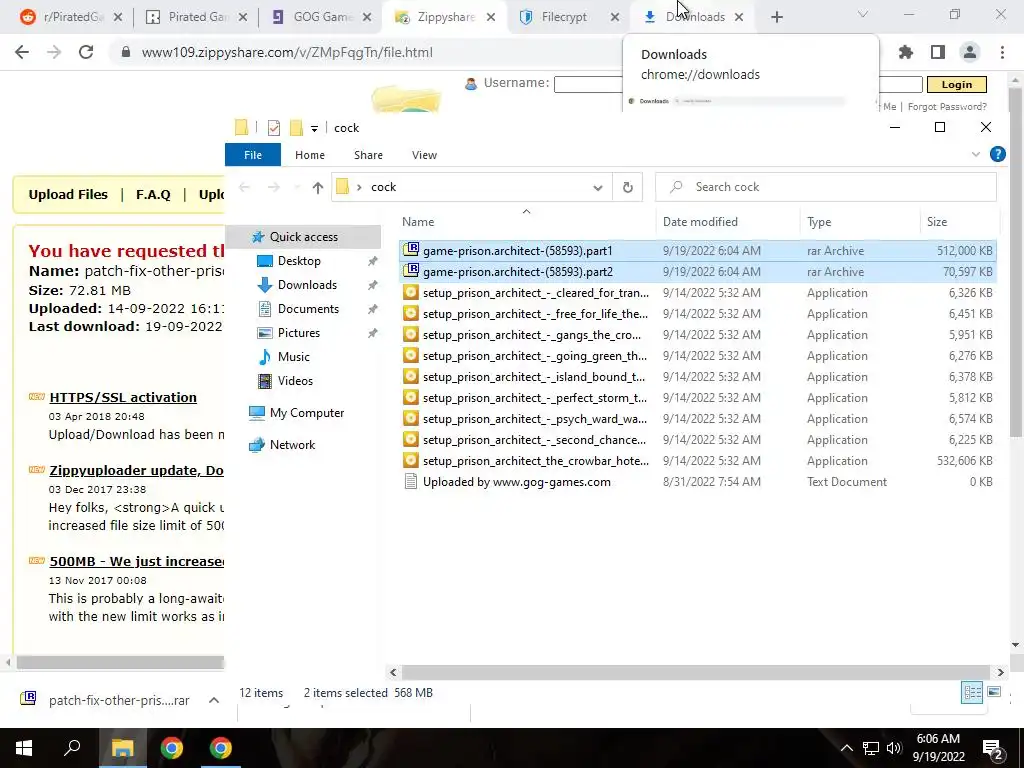Viewport: 1024px width, 768px height.
Task: Select setup_prison_architect perfect_storm file
Action: click(697, 398)
